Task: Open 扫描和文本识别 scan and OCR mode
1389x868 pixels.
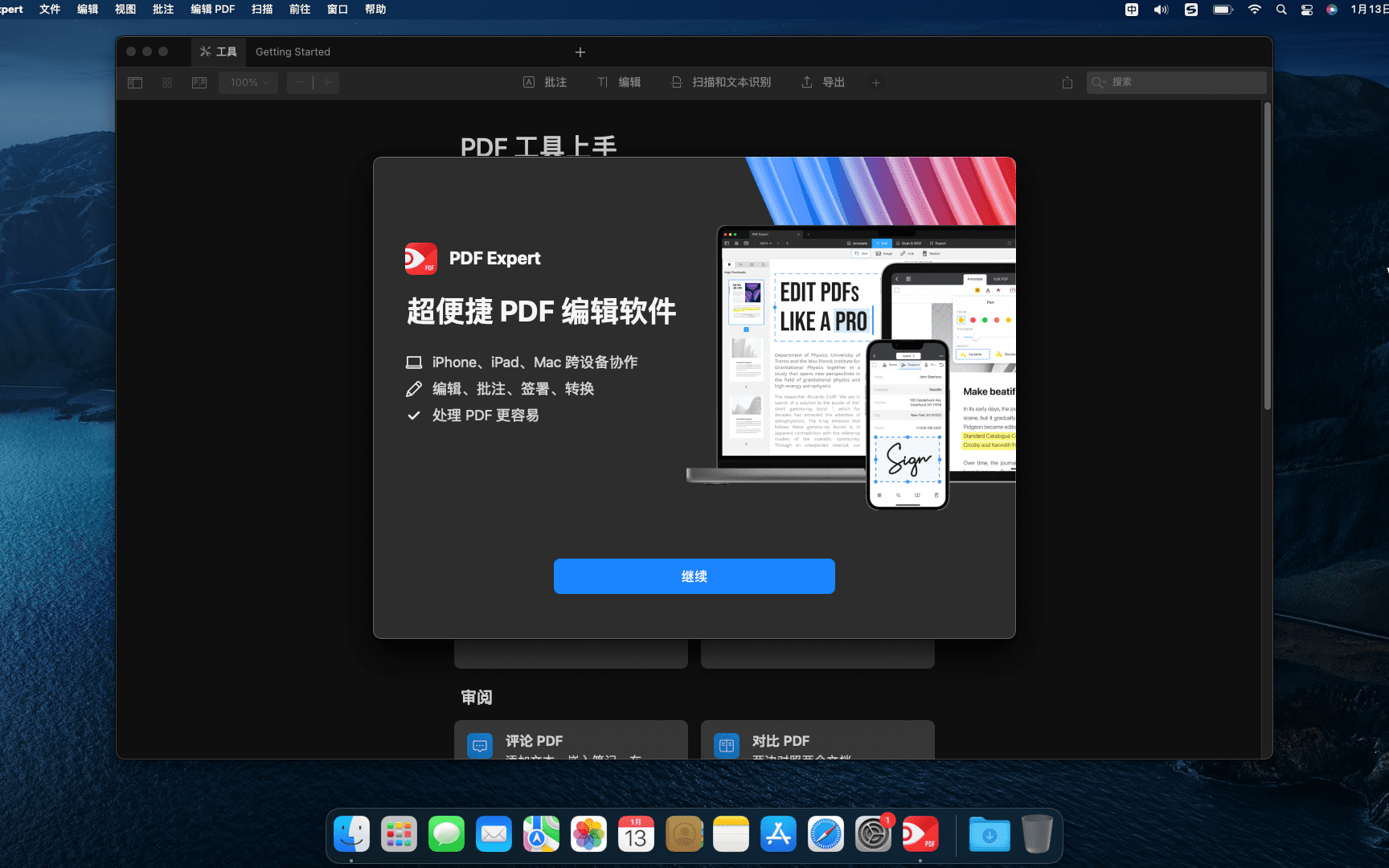Action: [x=720, y=82]
